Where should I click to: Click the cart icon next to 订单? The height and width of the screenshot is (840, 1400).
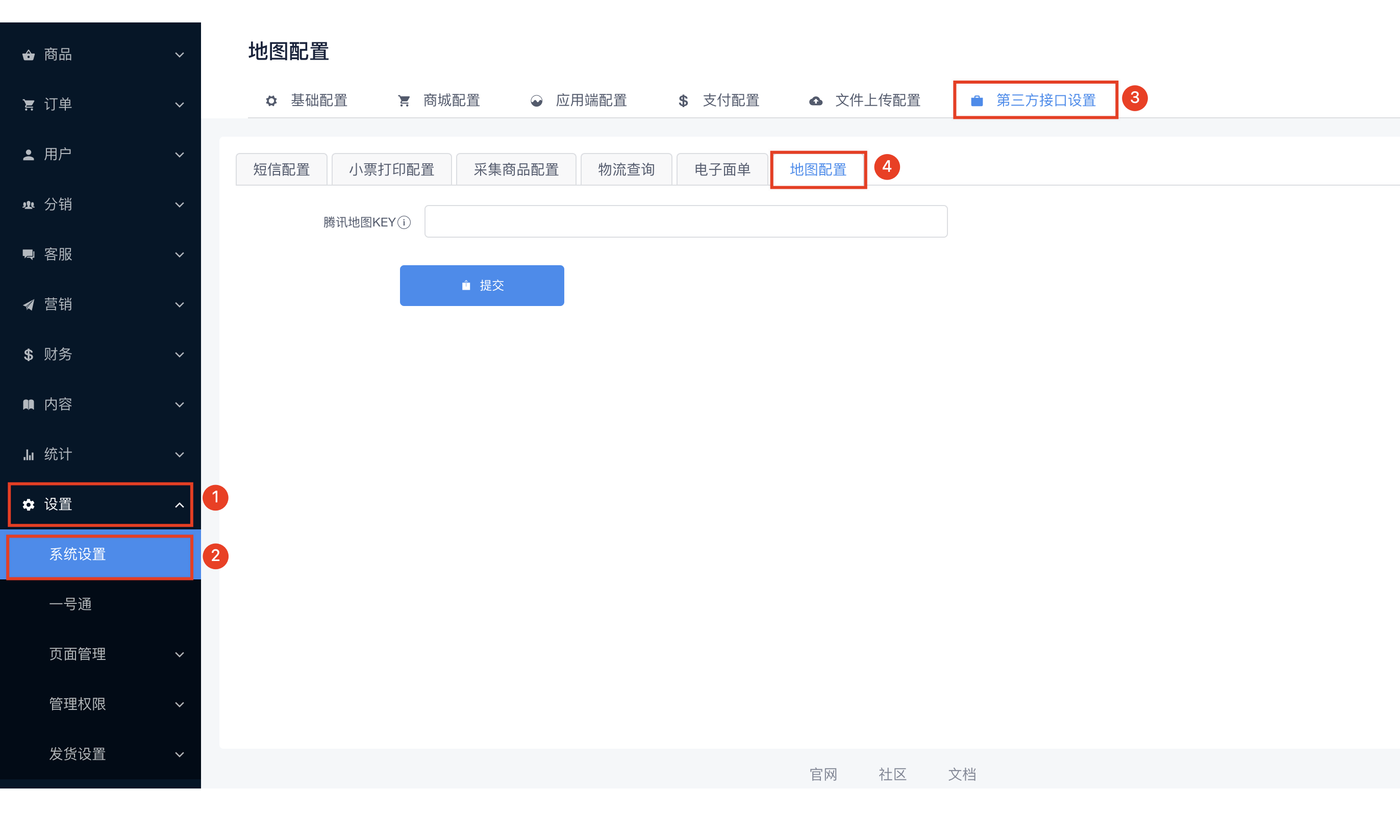(x=28, y=105)
